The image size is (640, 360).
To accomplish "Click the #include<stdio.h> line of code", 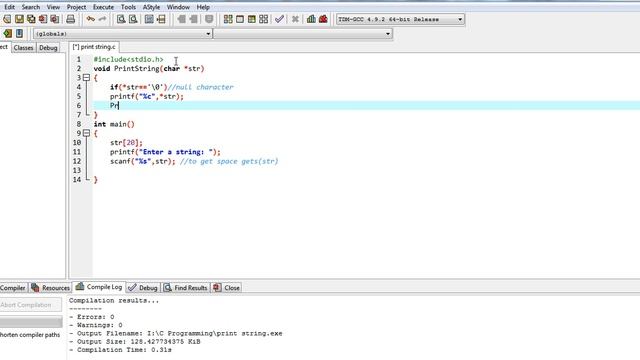I will tap(128, 59).
